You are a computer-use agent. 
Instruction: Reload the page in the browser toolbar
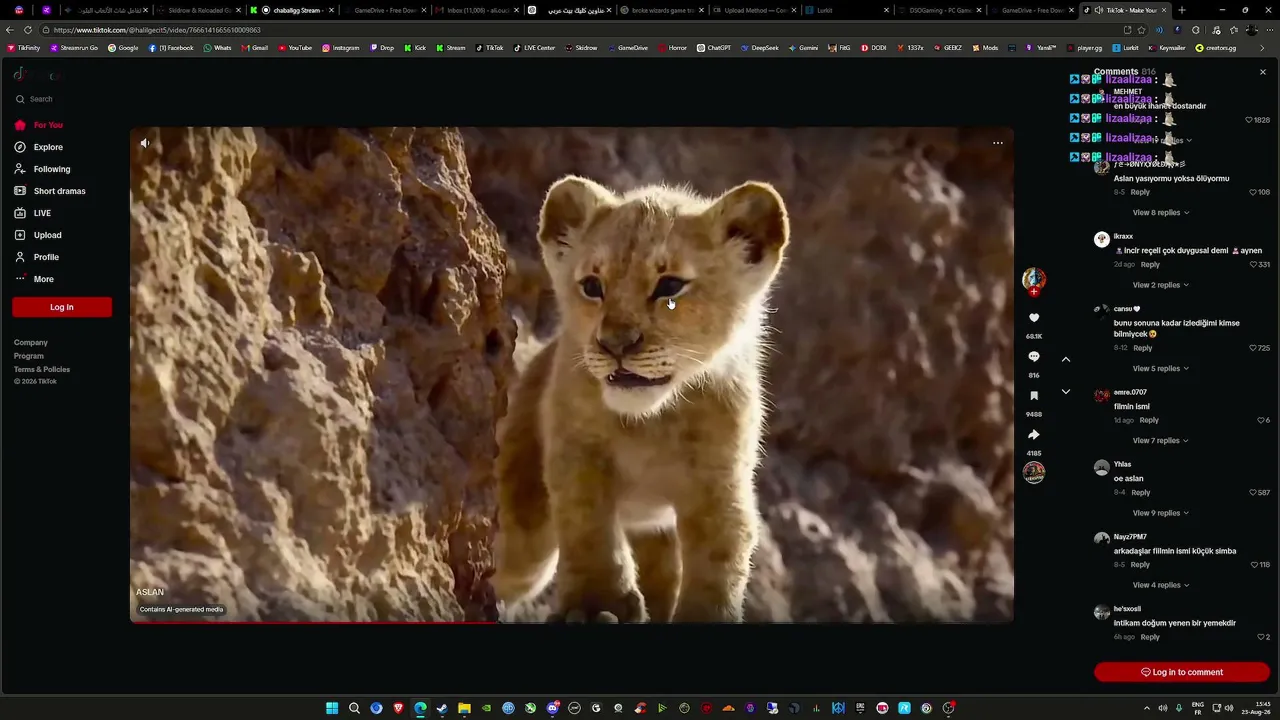click(27, 30)
